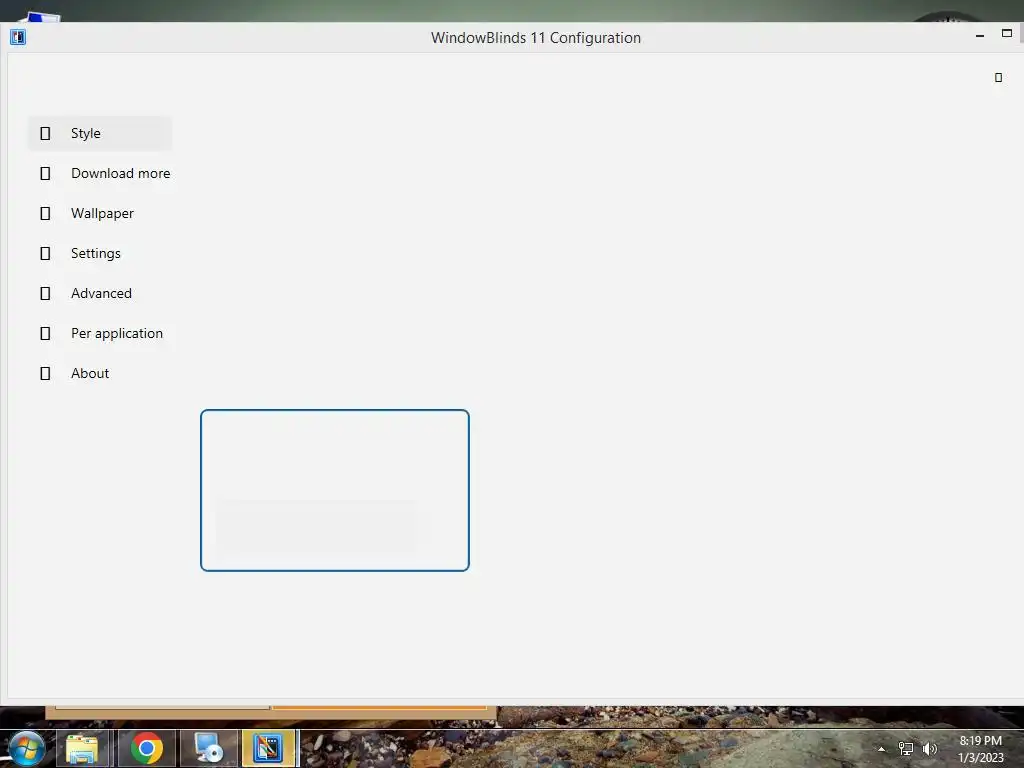Click the taskbar clock showing 8:19 PM
The width and height of the screenshot is (1024, 768).
tap(980, 749)
